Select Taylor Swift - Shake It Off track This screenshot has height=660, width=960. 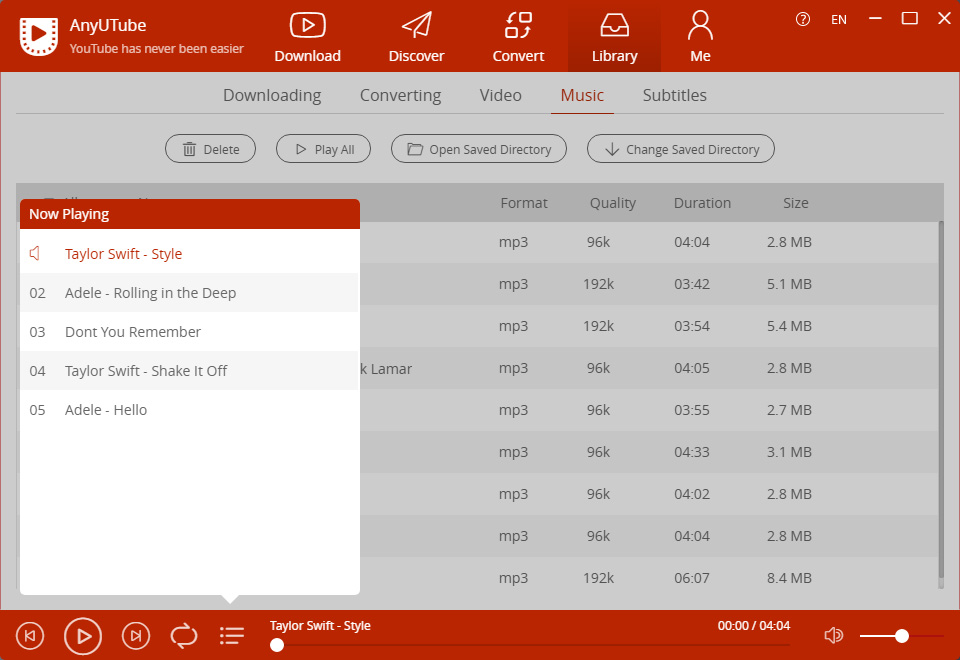189,370
